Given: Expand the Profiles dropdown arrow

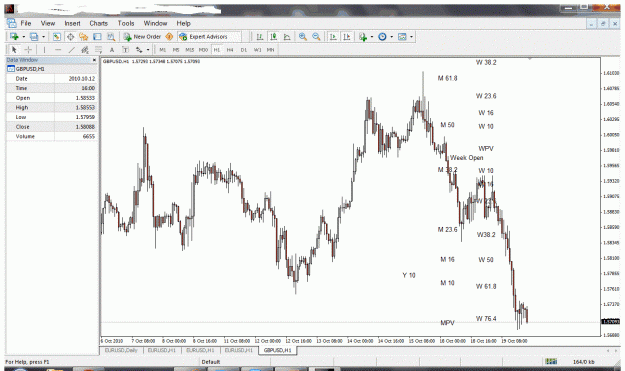Looking at the screenshot, I should [x=43, y=37].
